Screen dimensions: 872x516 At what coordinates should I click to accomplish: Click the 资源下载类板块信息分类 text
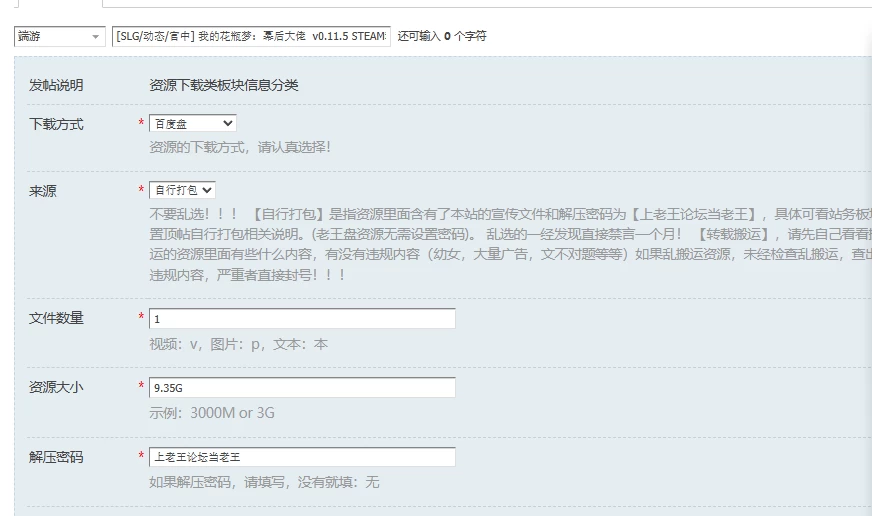(224, 85)
